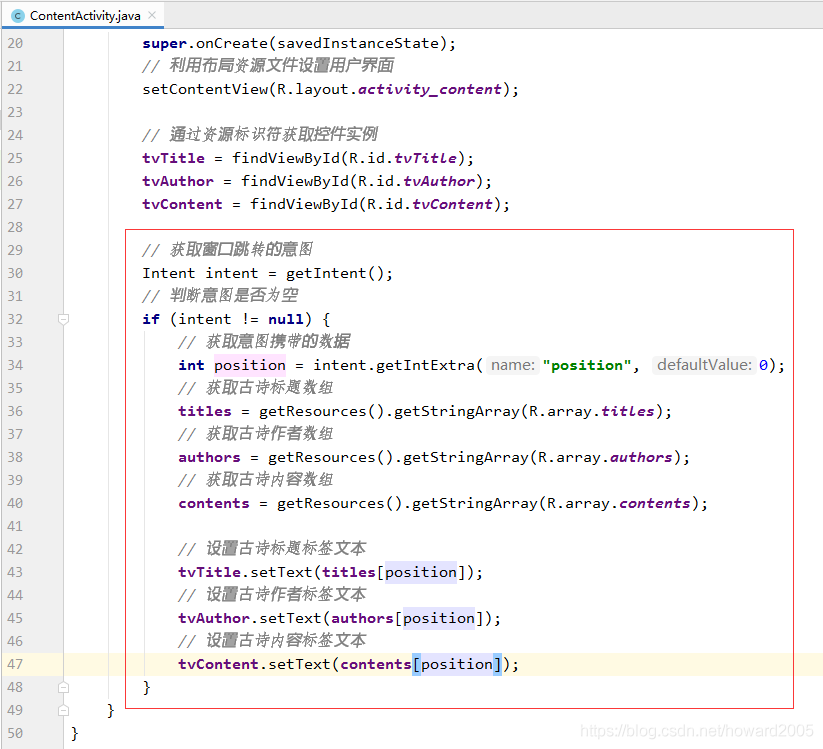Click the 'name:' parameter hint
This screenshot has width=823, height=749.
tap(513, 365)
